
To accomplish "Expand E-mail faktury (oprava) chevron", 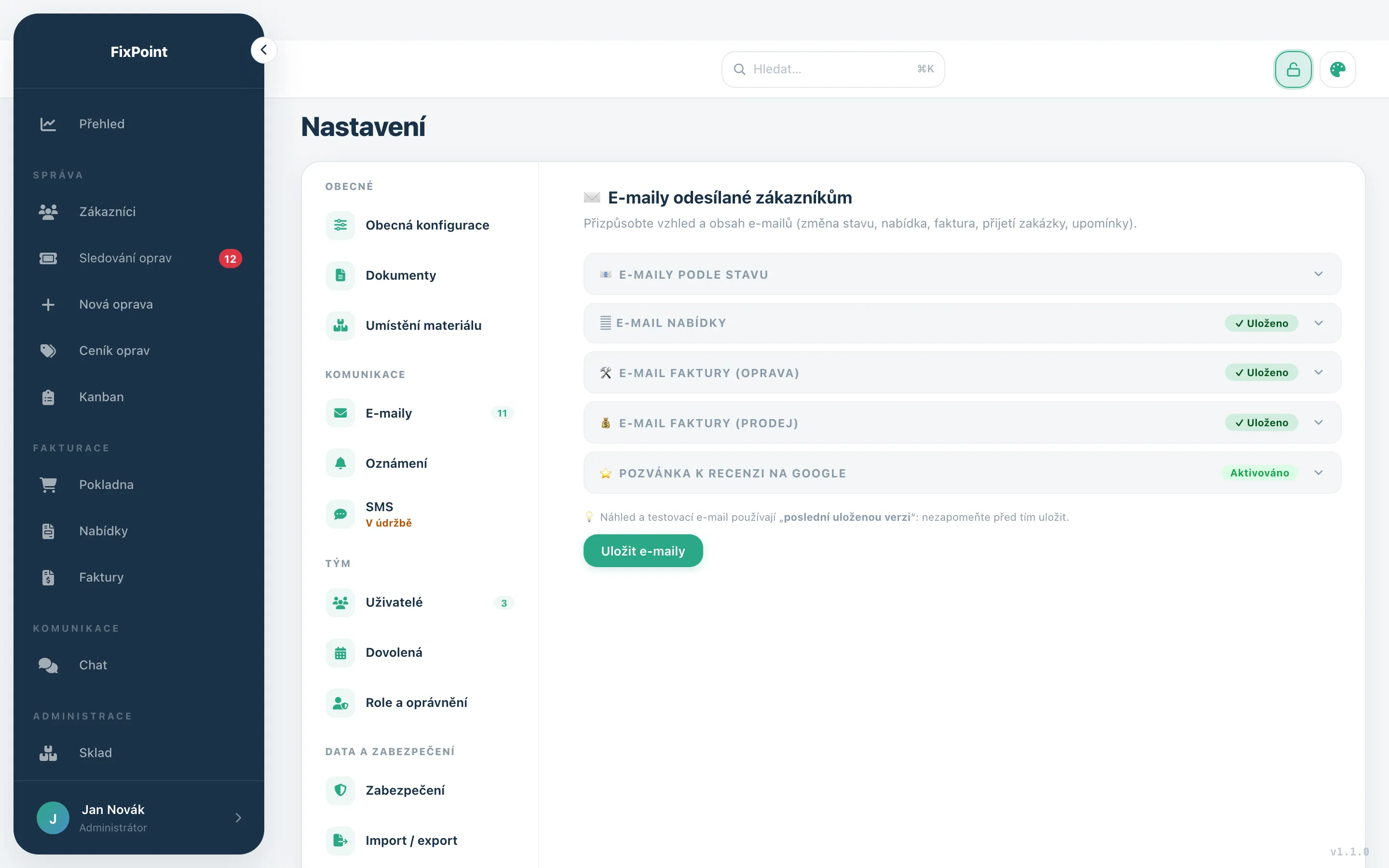I will click(1319, 373).
